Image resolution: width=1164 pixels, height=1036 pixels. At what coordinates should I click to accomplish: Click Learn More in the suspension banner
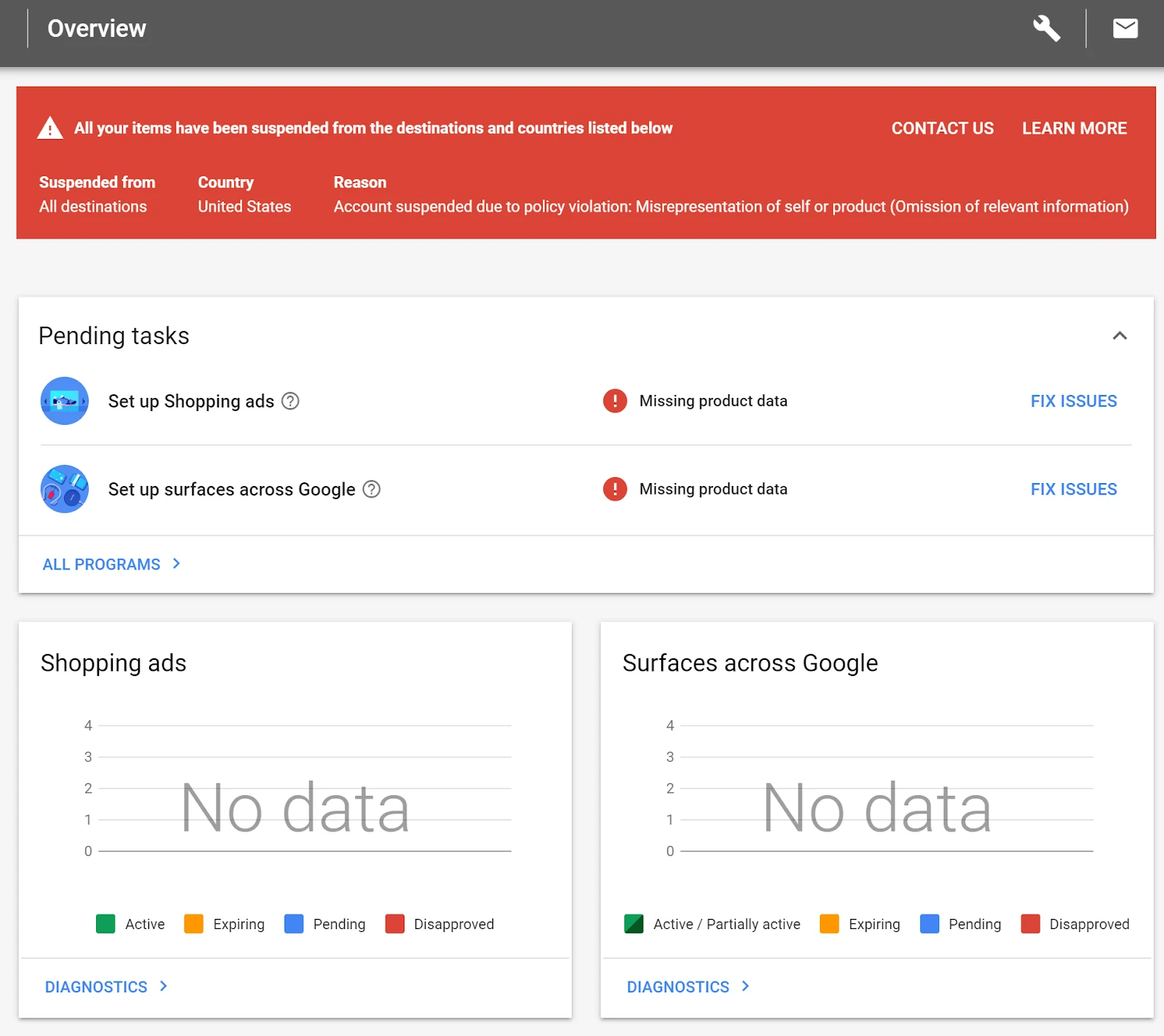point(1075,128)
